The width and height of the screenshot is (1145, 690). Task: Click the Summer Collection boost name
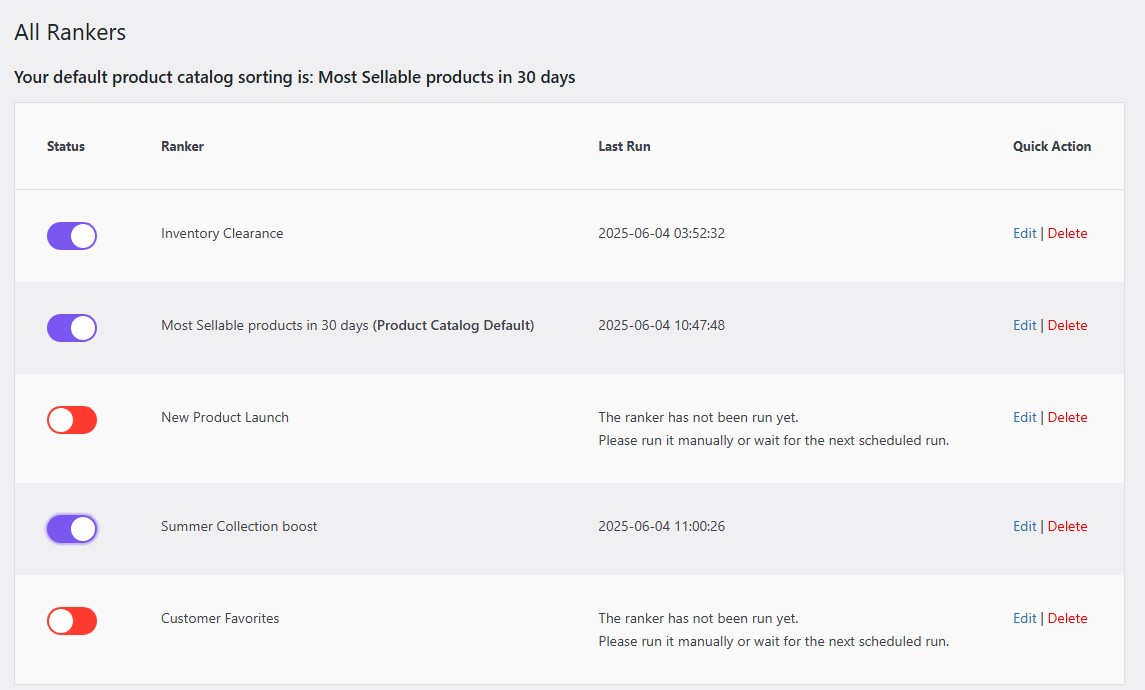point(239,526)
